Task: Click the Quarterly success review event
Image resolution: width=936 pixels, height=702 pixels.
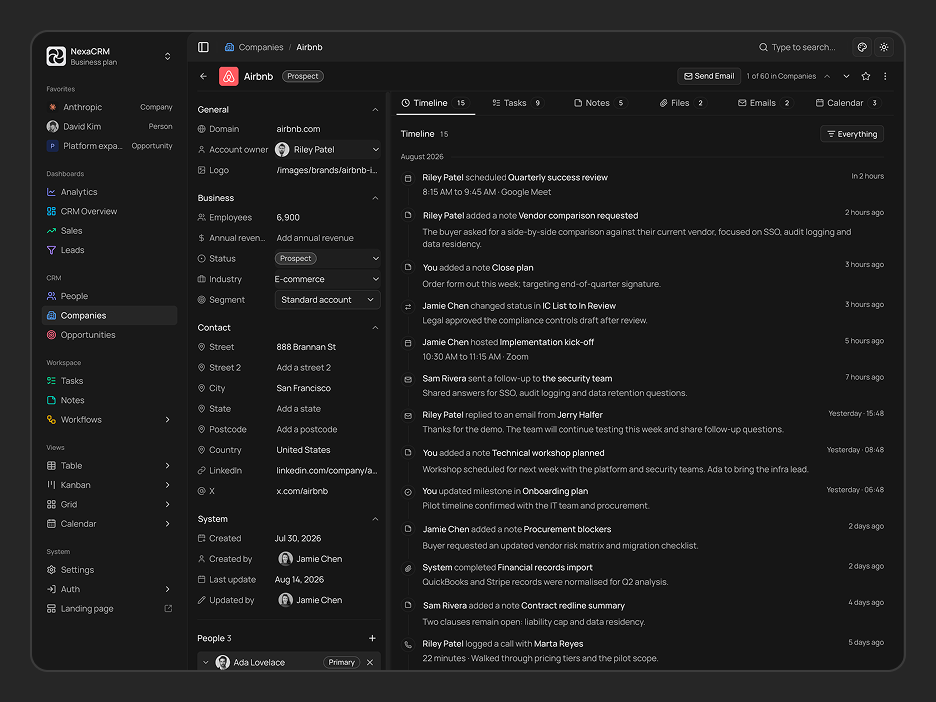Action: coord(558,178)
